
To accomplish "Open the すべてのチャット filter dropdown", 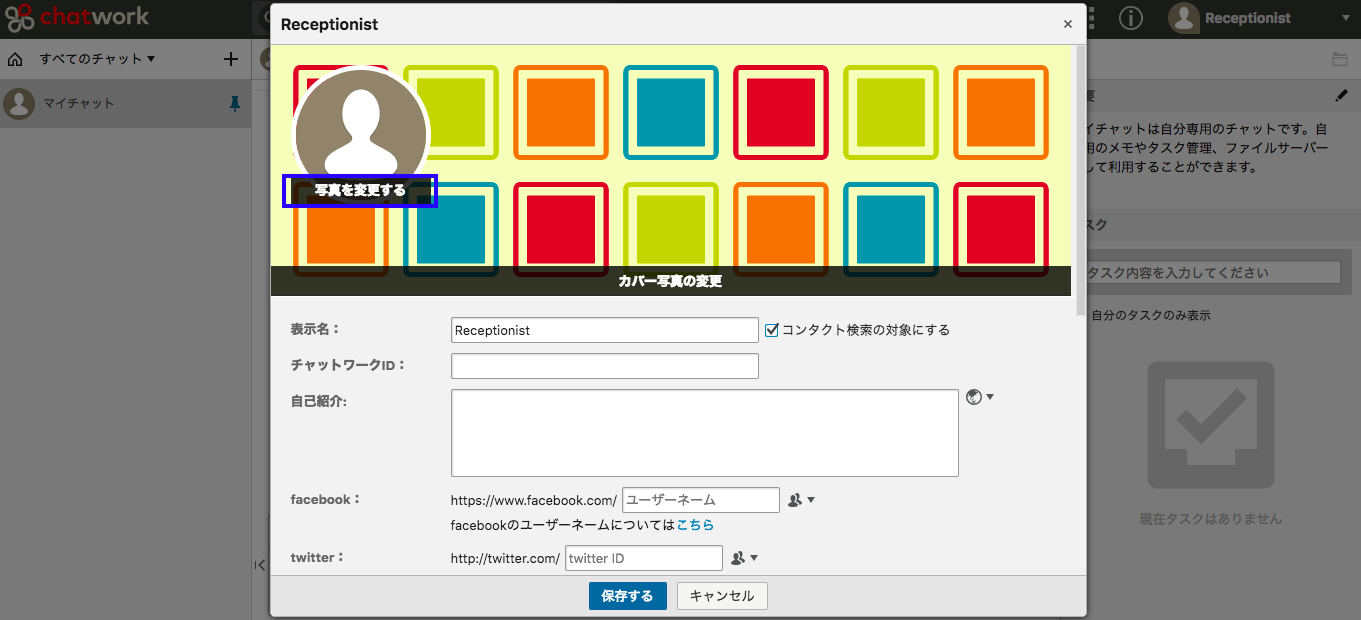I will click(x=97, y=59).
